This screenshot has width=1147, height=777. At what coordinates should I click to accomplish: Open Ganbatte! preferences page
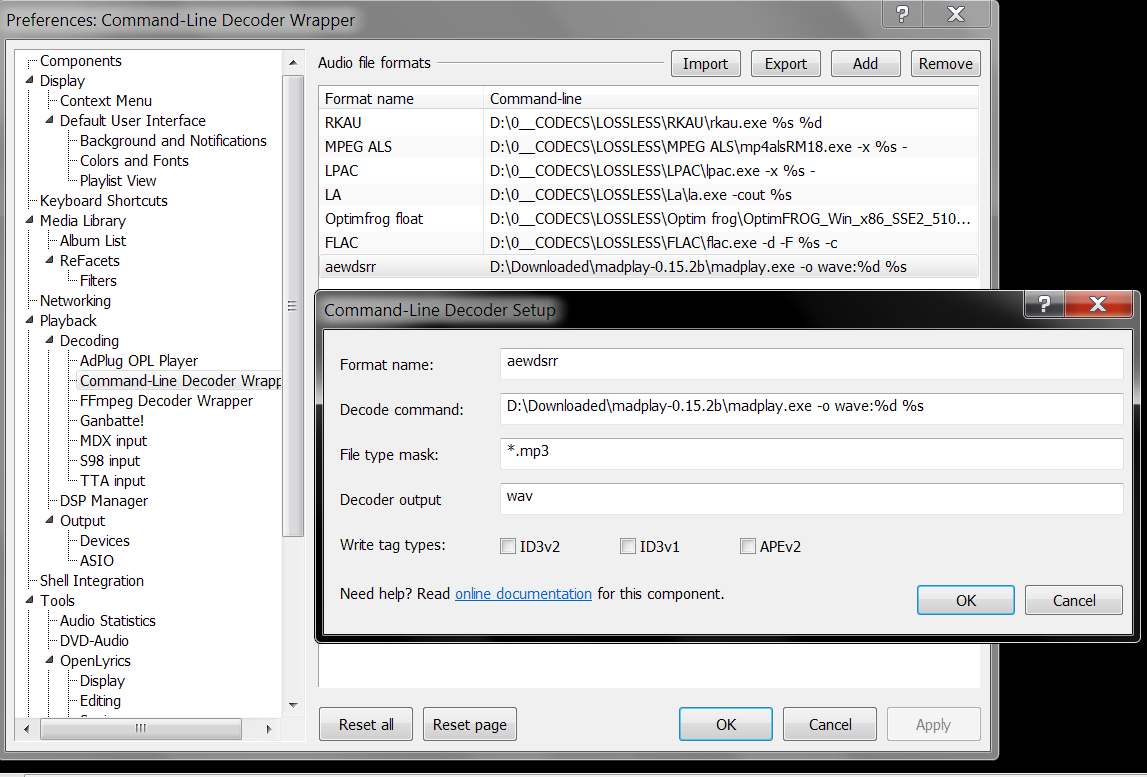(x=112, y=420)
